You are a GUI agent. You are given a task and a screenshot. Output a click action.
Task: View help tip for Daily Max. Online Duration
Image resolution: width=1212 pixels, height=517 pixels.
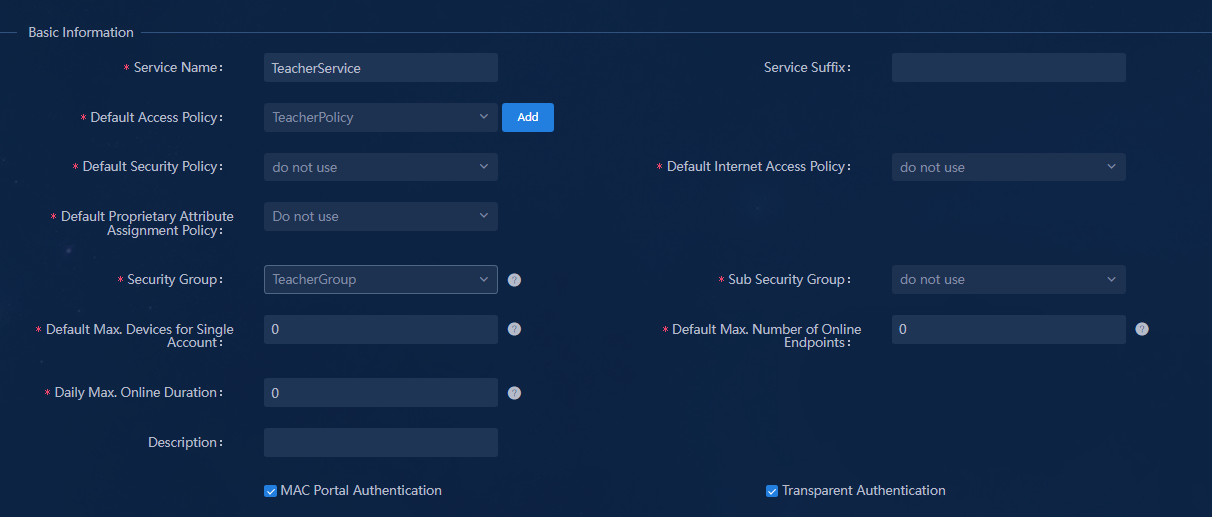point(514,393)
